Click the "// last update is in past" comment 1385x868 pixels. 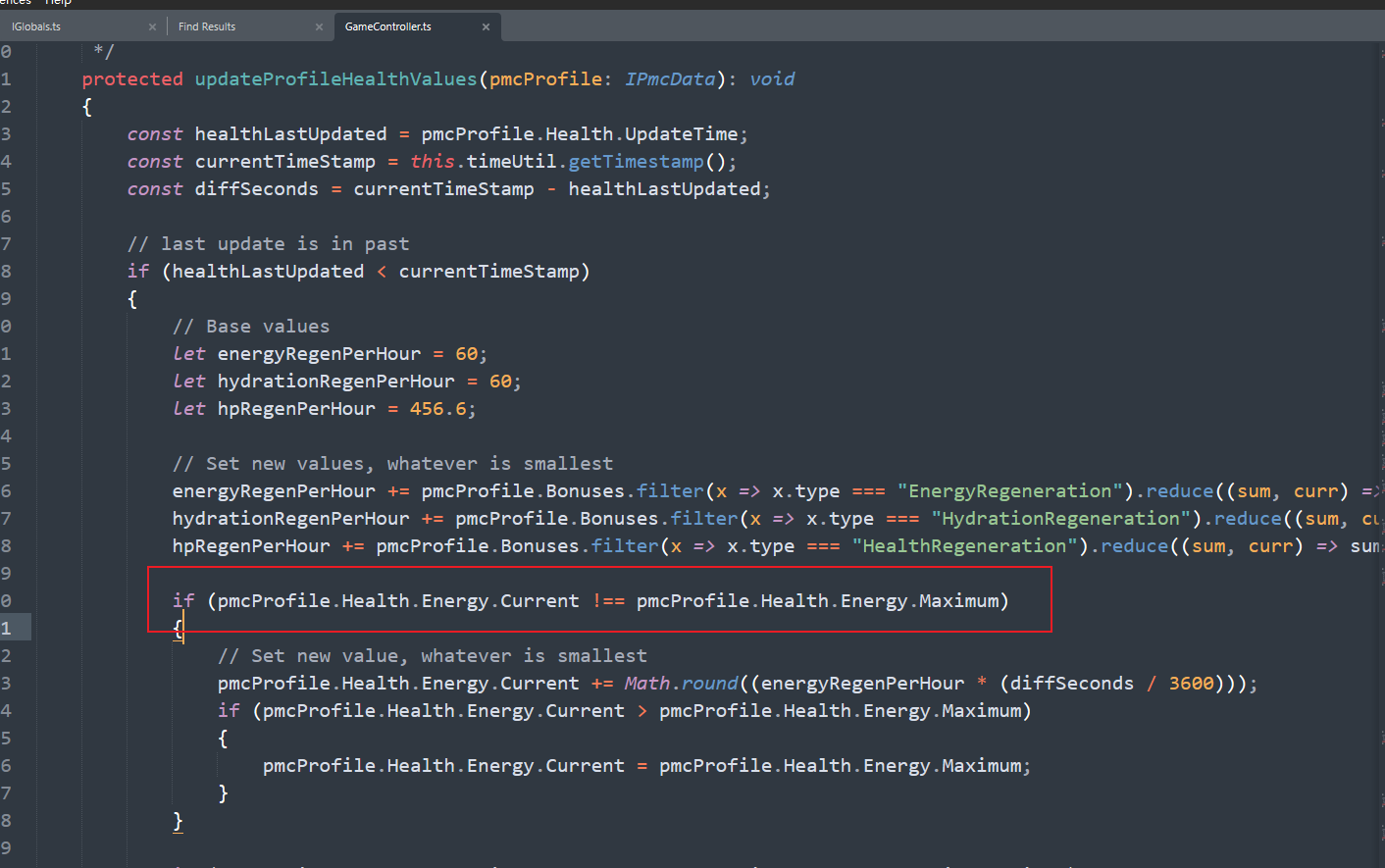268,244
